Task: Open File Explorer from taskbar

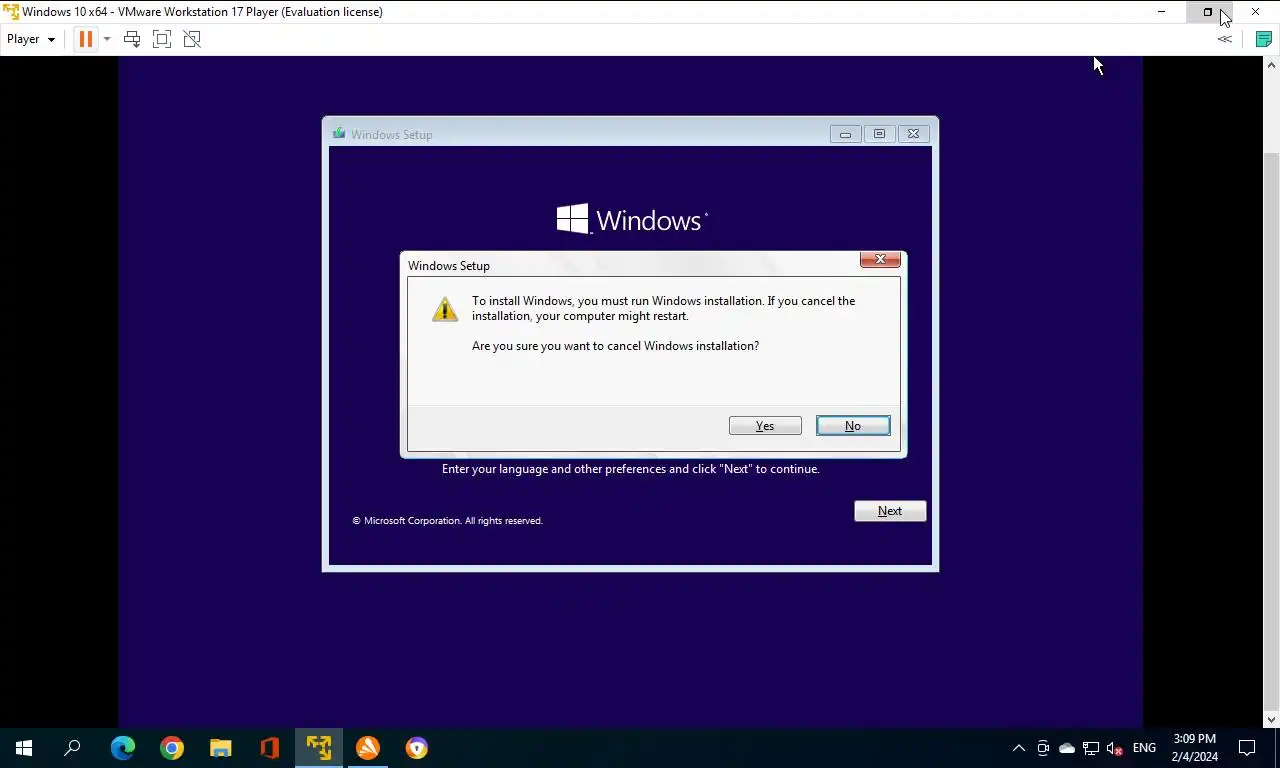Action: (221, 748)
